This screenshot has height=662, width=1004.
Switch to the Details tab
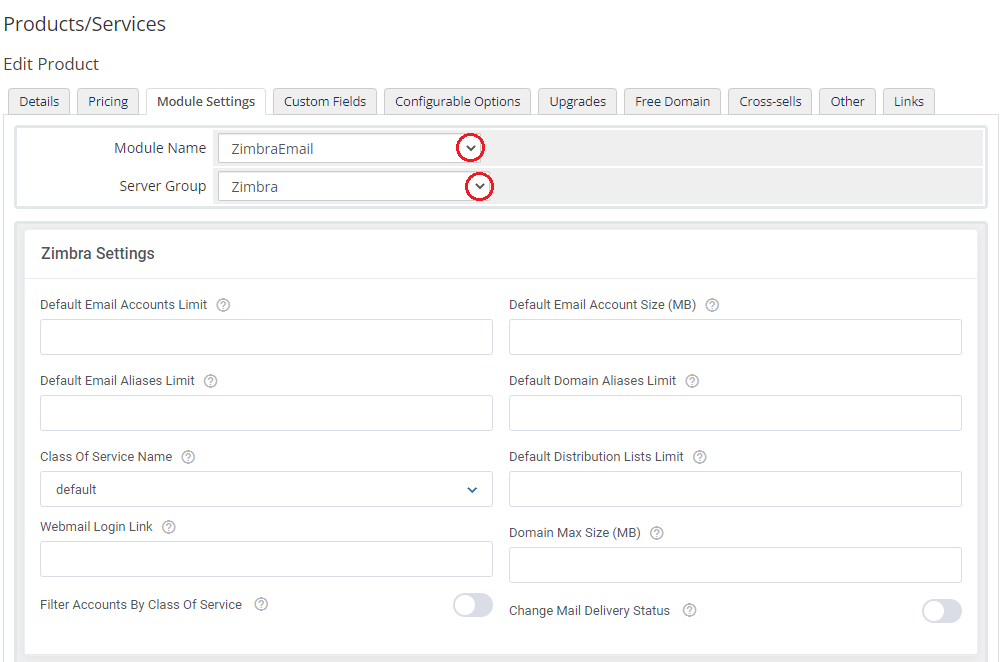coord(39,101)
